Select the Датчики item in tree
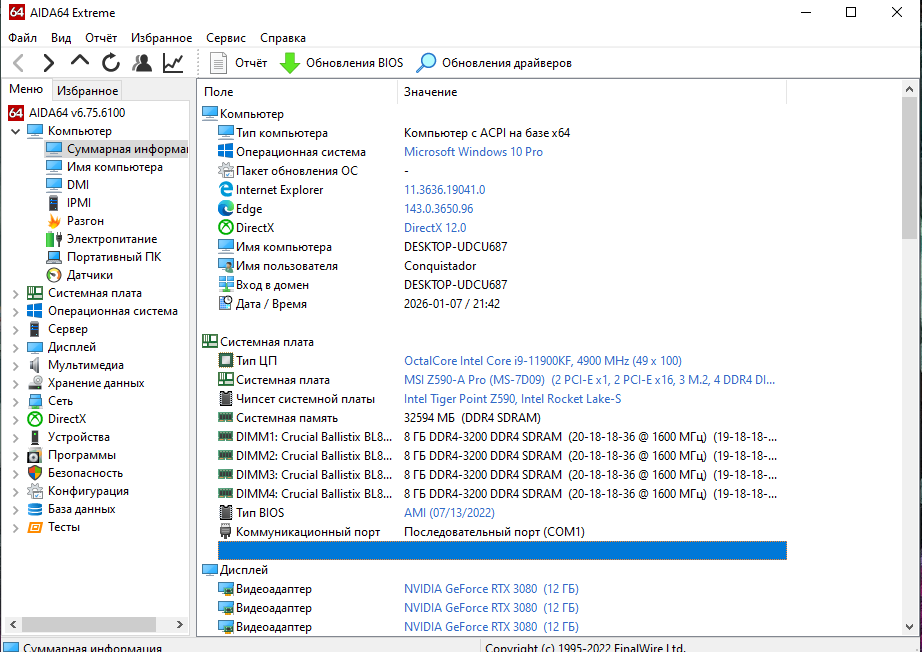 coord(89,275)
